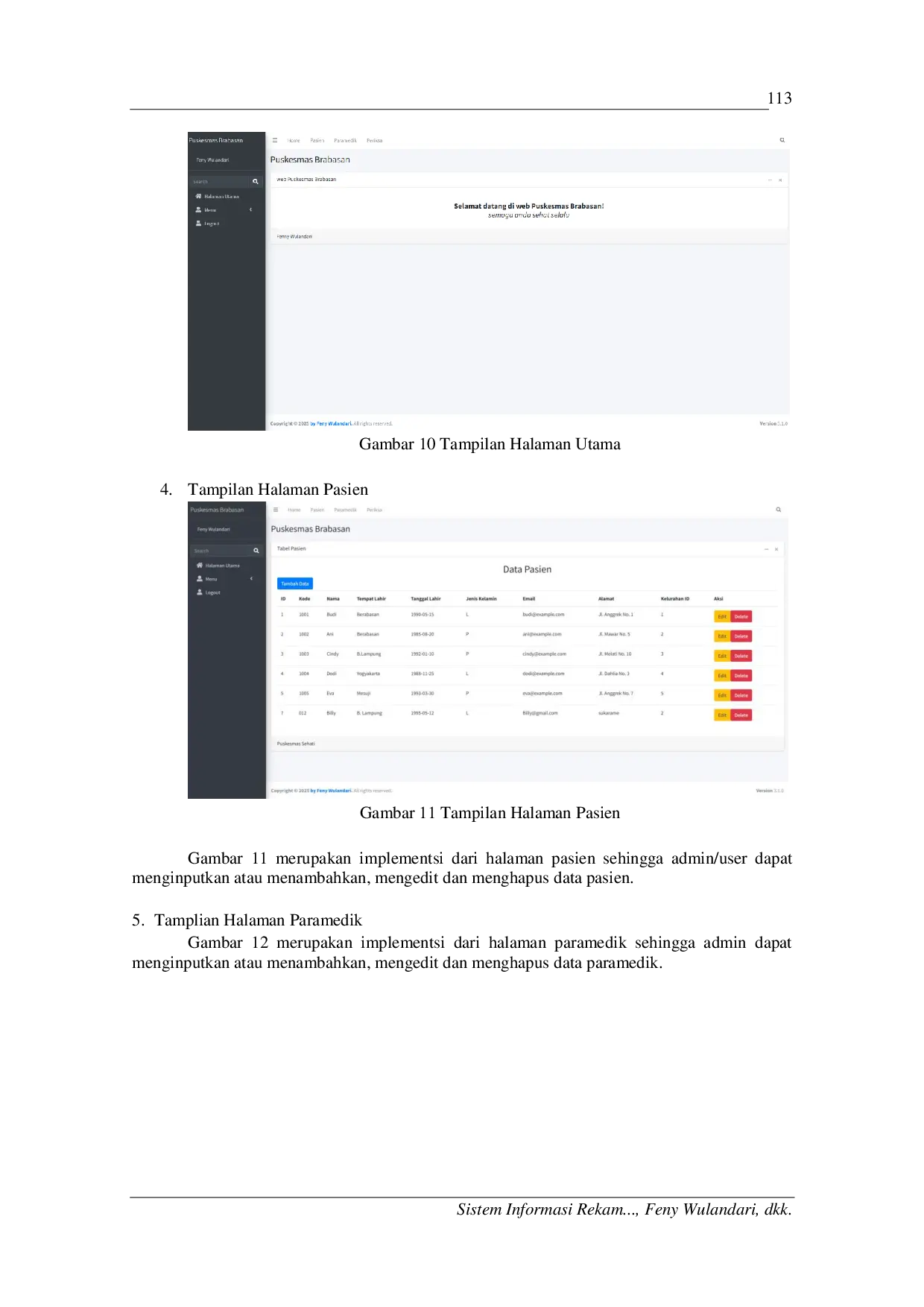Click the Feny Wulandari copyright link in Pasien screenshot
Image resolution: width=924 pixels, height=1307 pixels.
[x=331, y=791]
